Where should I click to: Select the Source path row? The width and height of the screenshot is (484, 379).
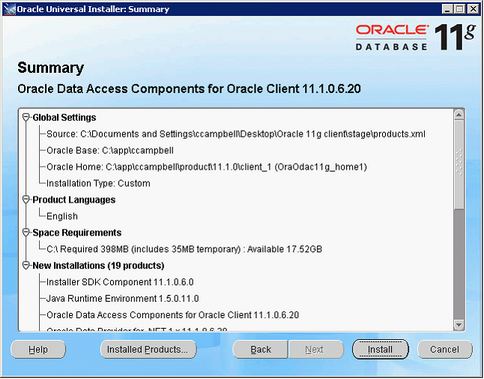click(236, 134)
